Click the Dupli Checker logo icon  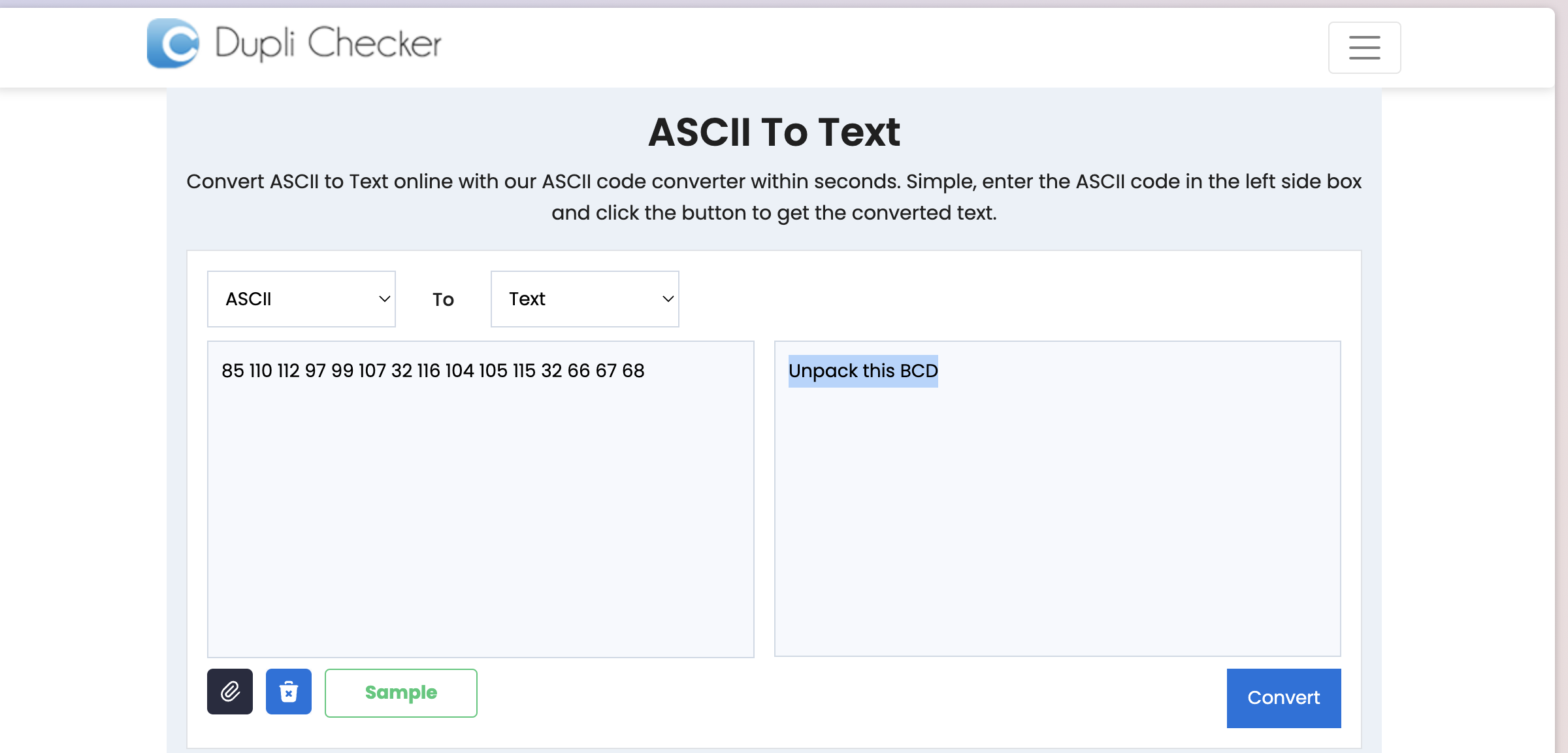click(x=173, y=43)
